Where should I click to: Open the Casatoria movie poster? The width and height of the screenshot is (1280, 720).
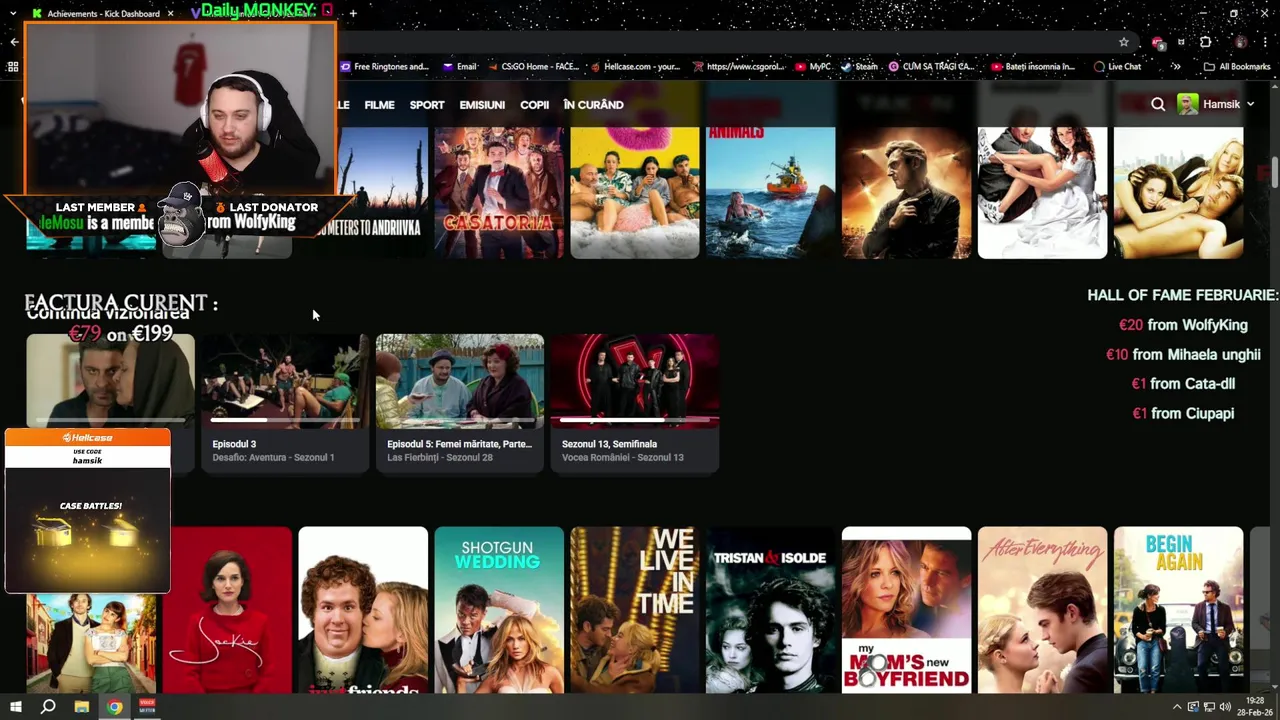point(499,192)
